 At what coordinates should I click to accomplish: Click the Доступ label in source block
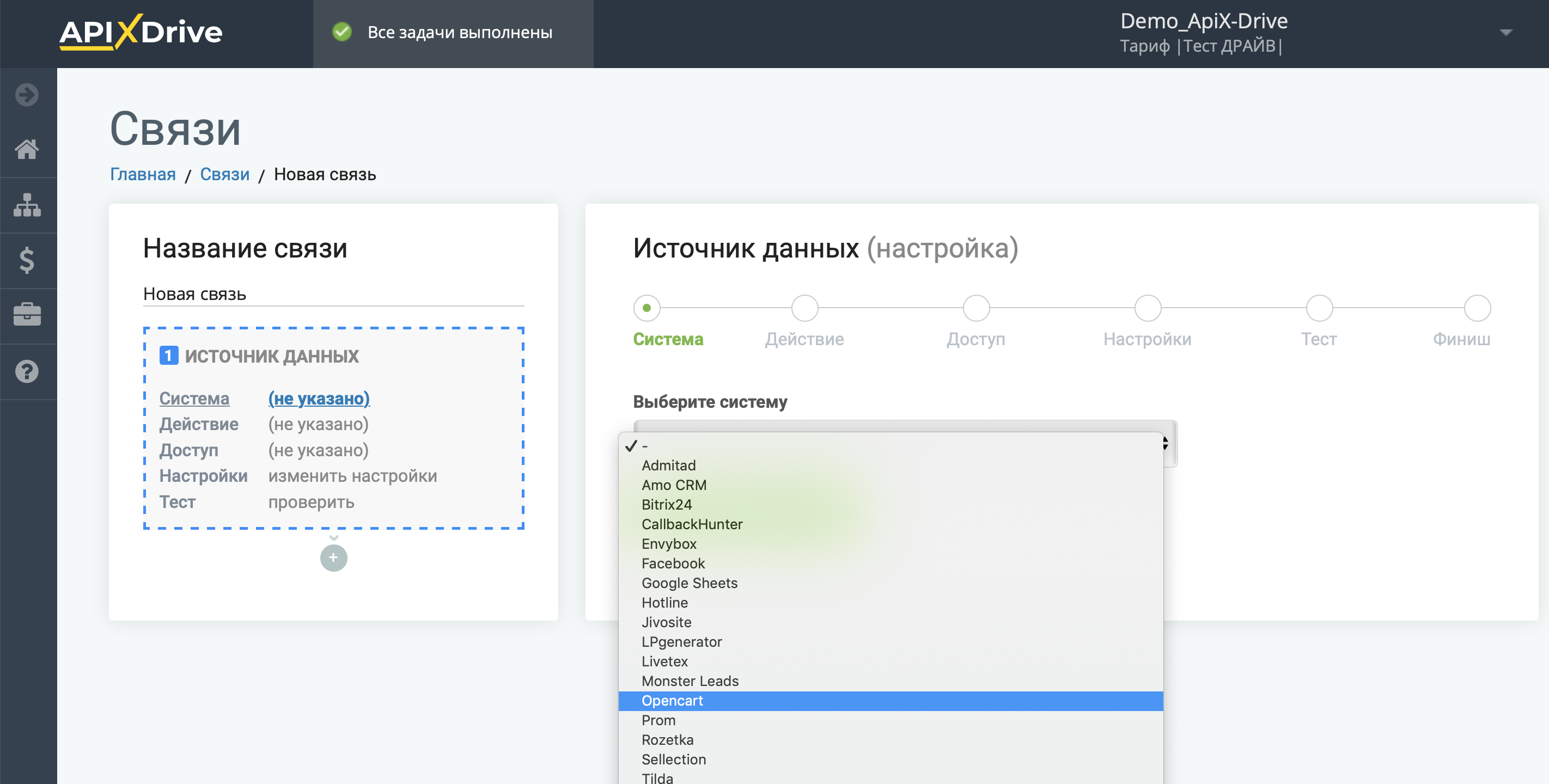point(189,450)
